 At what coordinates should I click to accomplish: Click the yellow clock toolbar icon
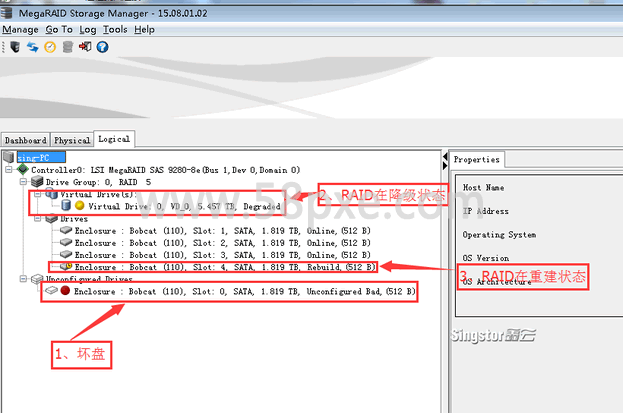[x=50, y=47]
